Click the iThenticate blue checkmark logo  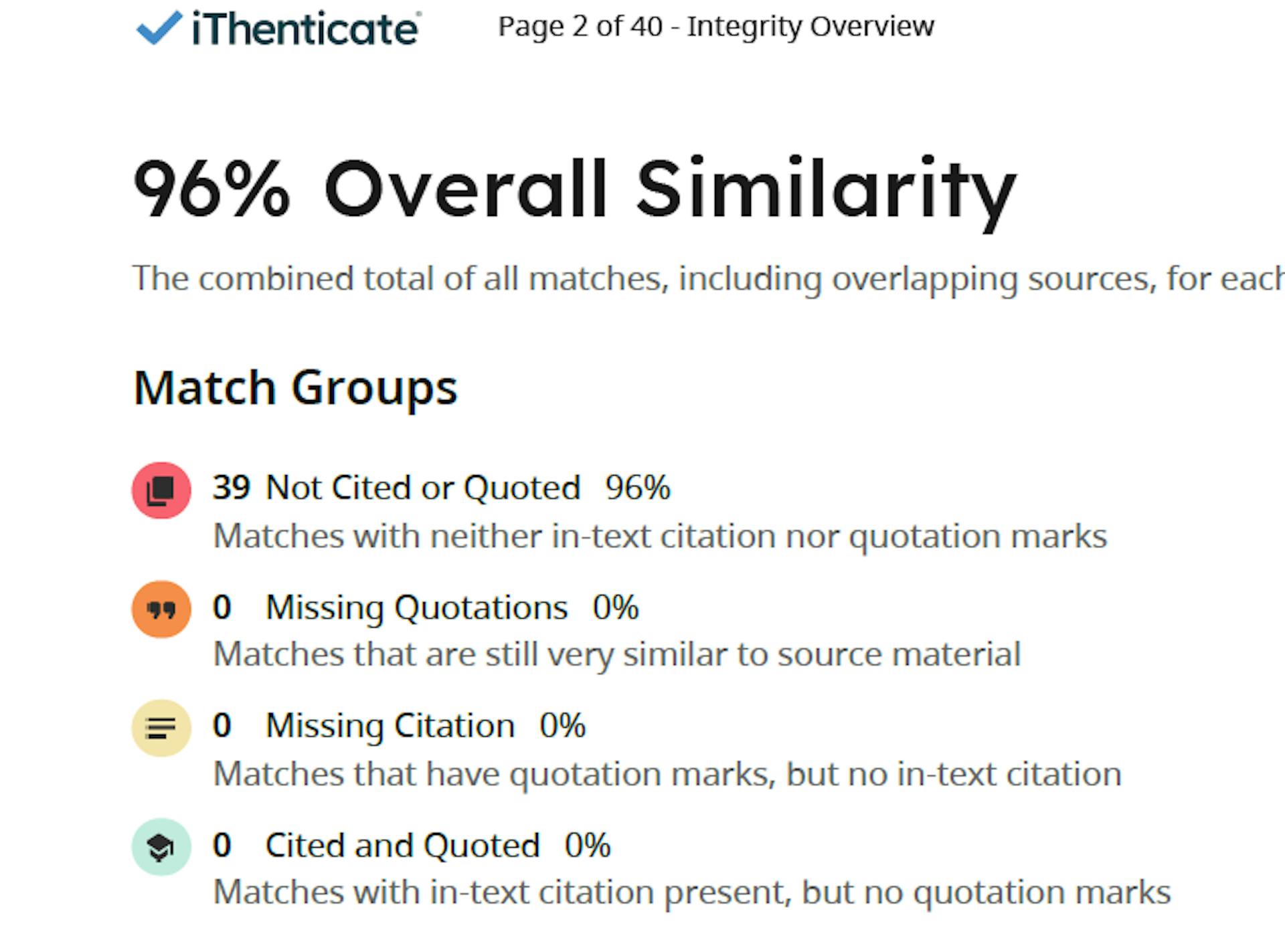click(x=159, y=28)
